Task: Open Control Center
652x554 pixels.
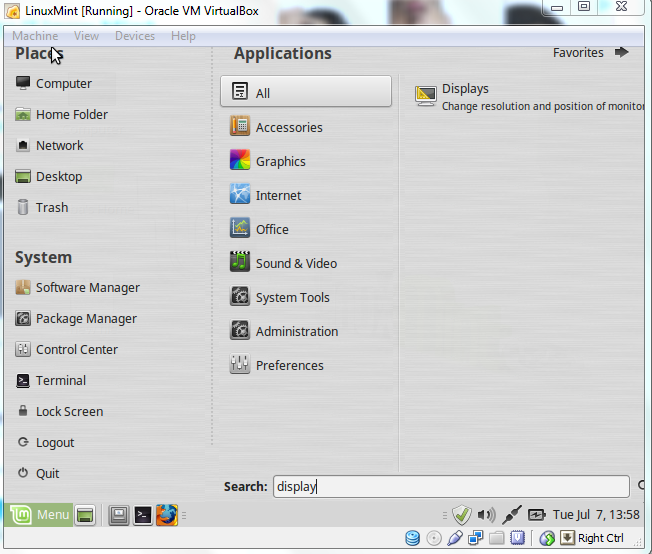Action: tap(67, 349)
